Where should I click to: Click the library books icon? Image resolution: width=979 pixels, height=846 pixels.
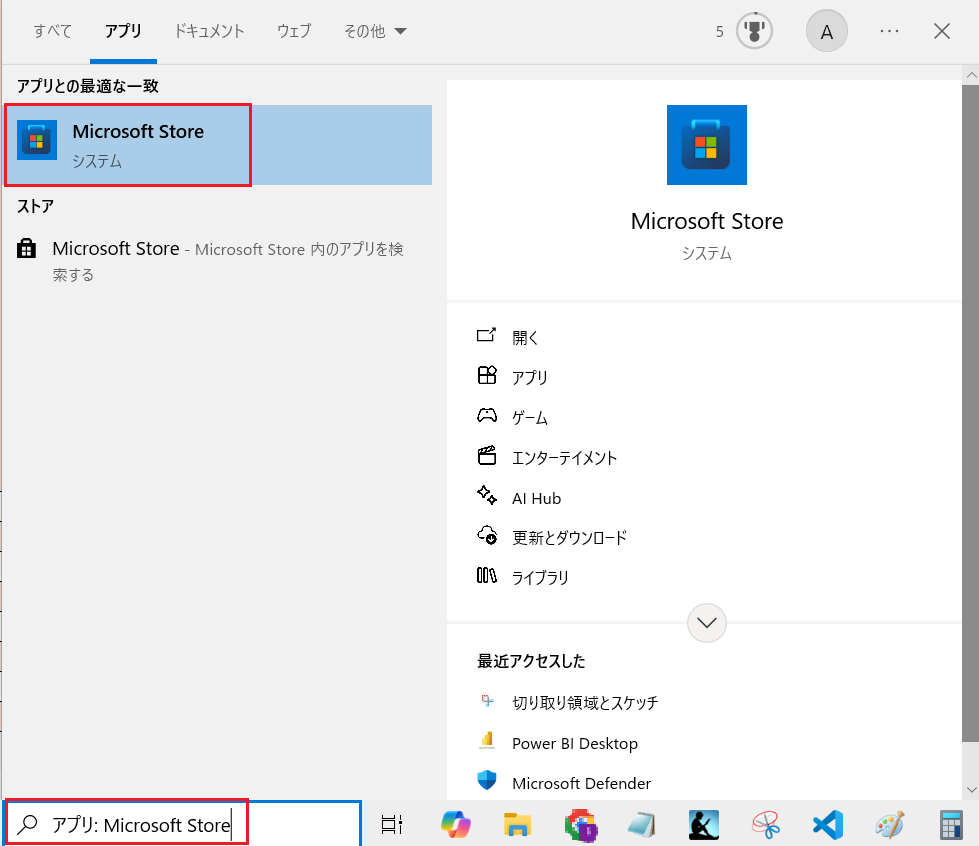tap(487, 575)
